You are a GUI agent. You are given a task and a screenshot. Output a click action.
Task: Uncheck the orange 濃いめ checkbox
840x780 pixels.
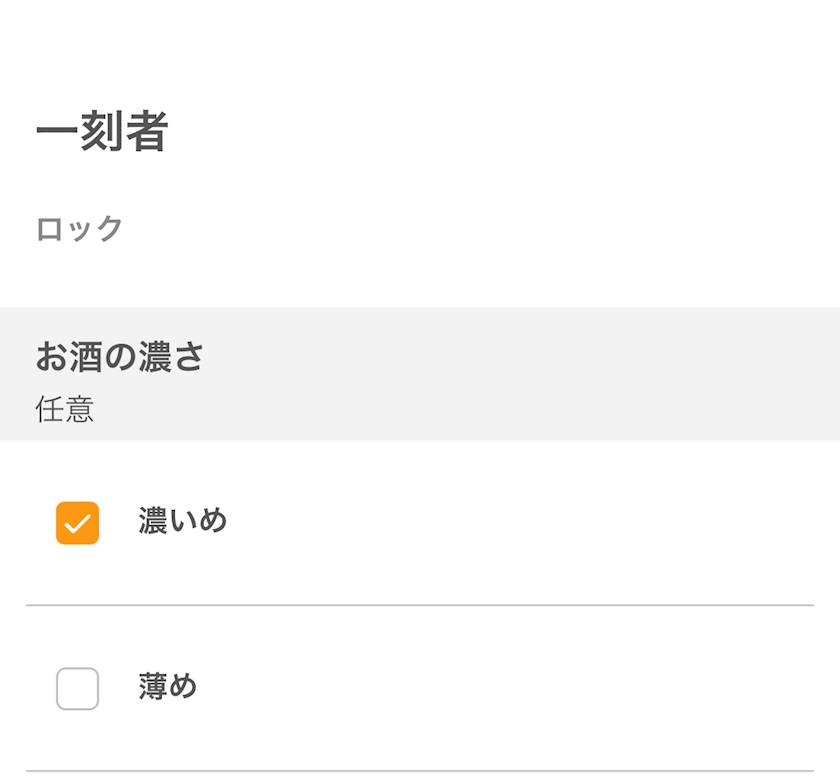tap(78, 523)
